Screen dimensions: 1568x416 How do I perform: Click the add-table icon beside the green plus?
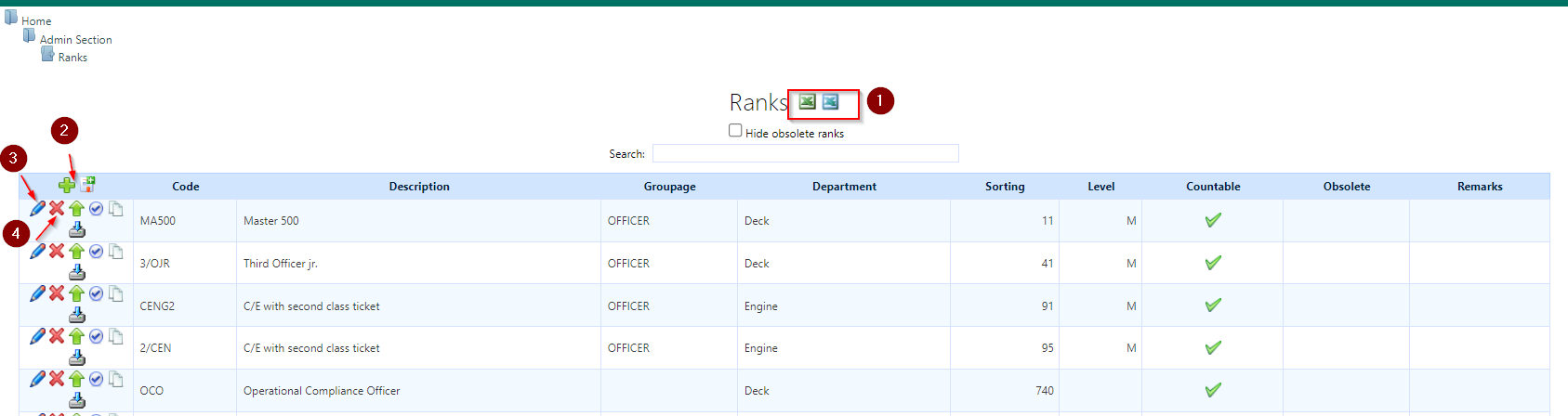click(x=88, y=184)
